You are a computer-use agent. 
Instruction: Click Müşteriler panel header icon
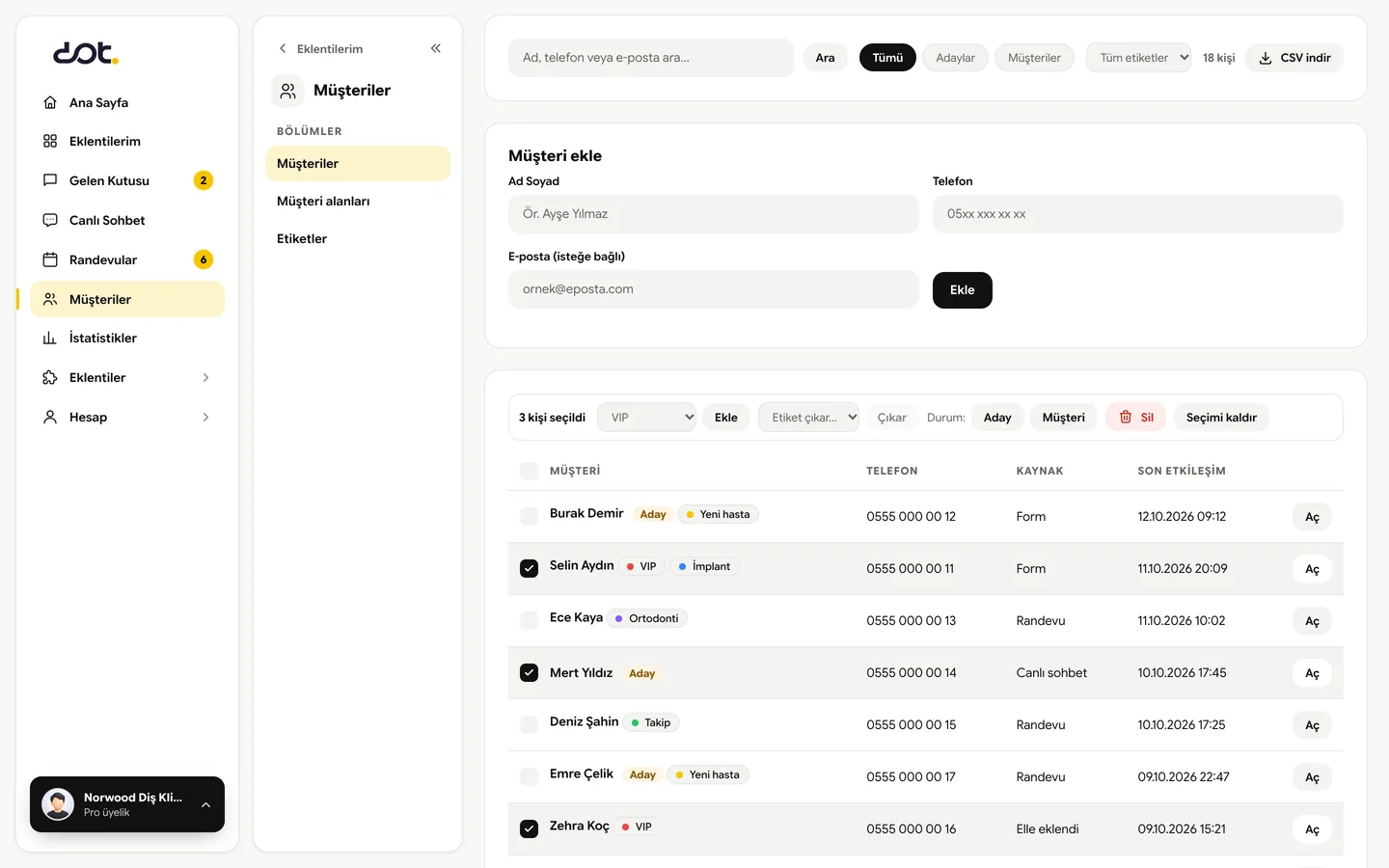click(287, 91)
